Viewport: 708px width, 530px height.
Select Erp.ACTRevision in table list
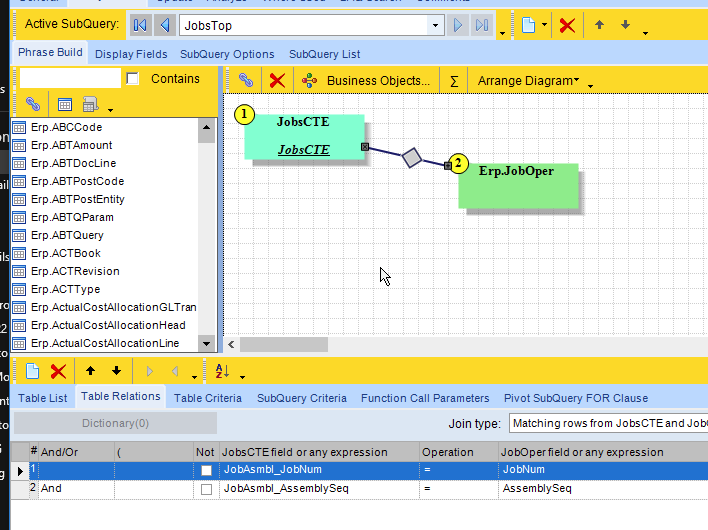[x=75, y=271]
